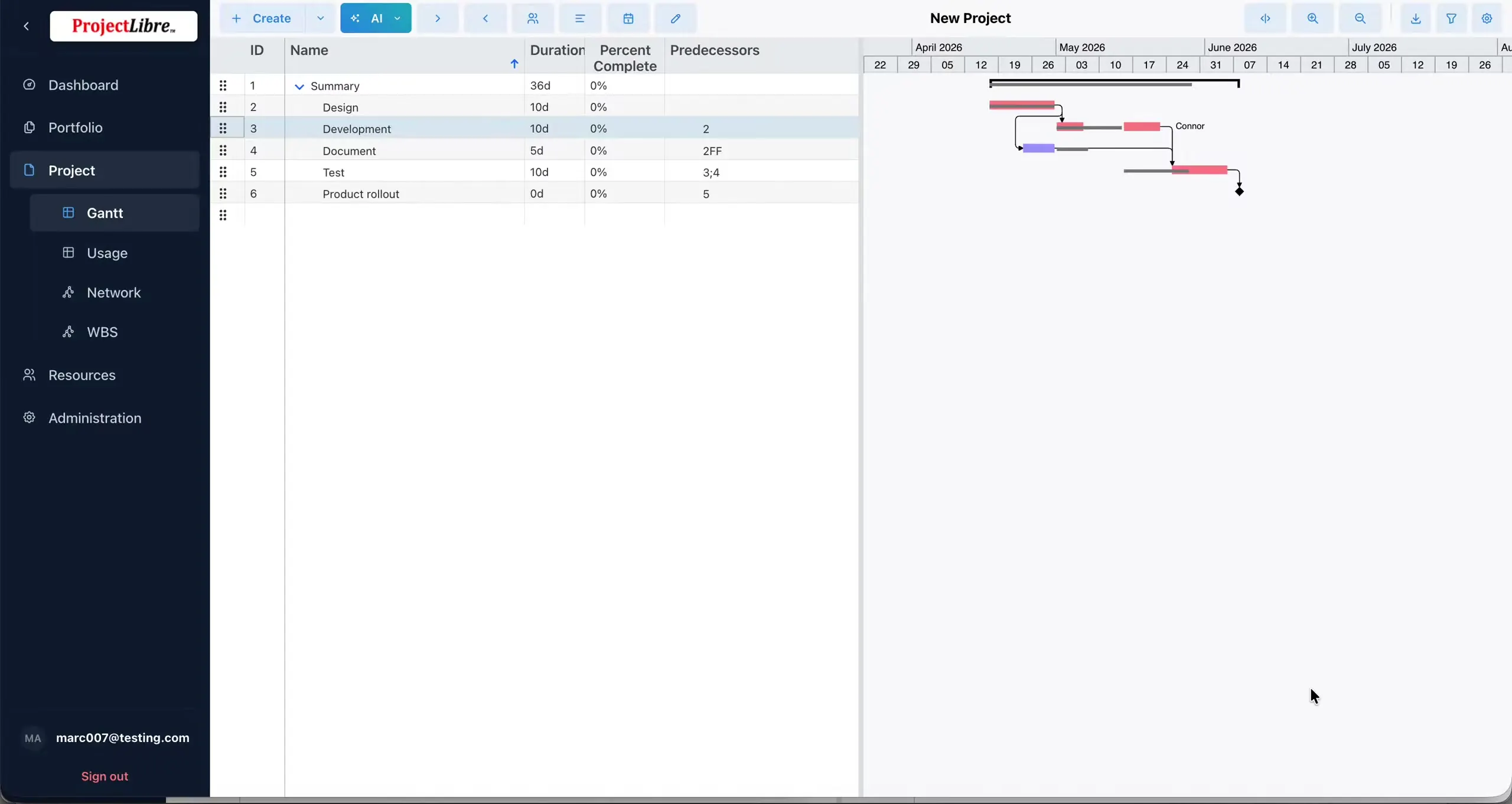Click the Predecessors cell showing 2FF
1512x804 pixels.
coord(761,151)
